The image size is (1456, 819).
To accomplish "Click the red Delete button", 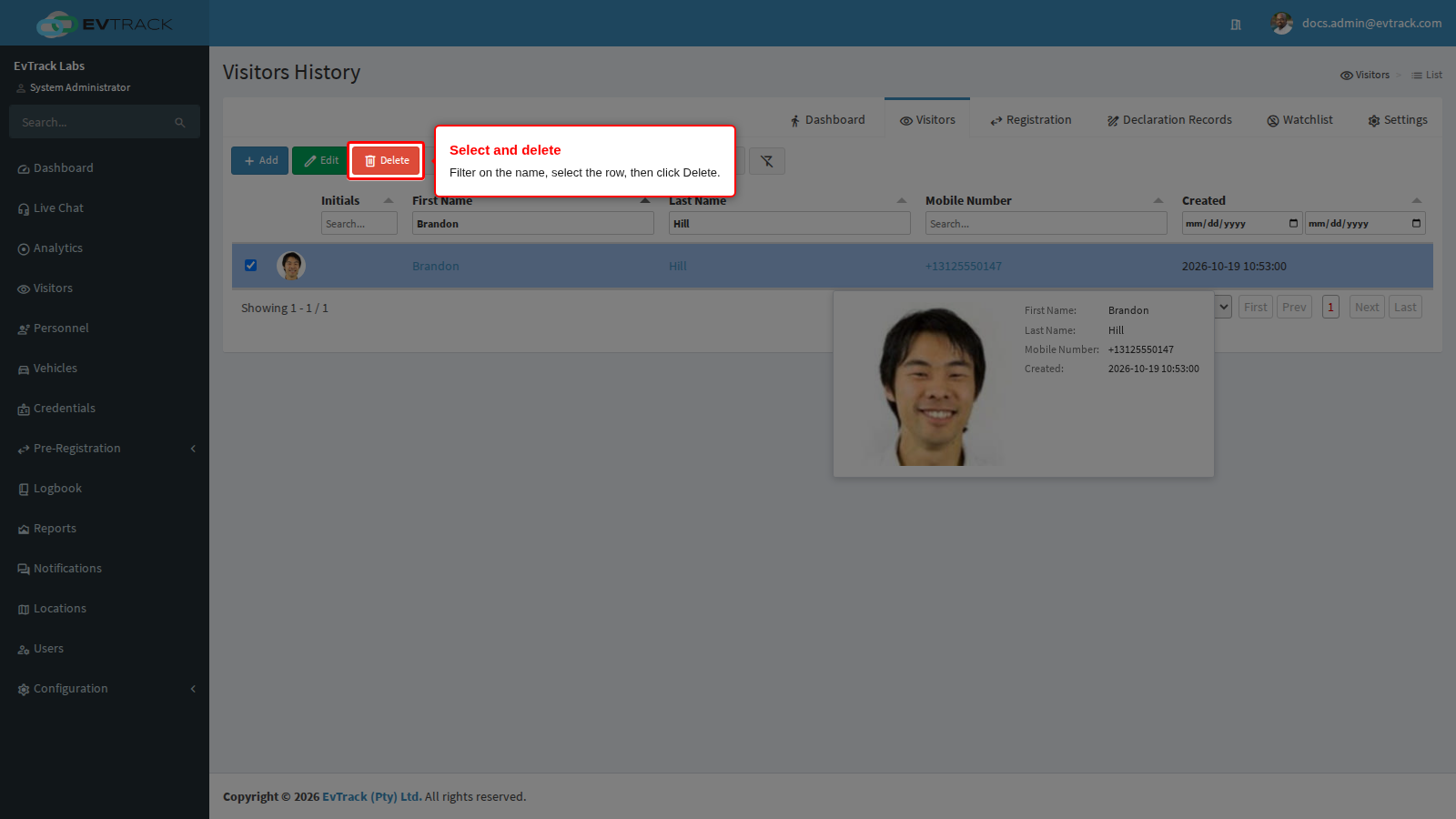I will pos(386,161).
